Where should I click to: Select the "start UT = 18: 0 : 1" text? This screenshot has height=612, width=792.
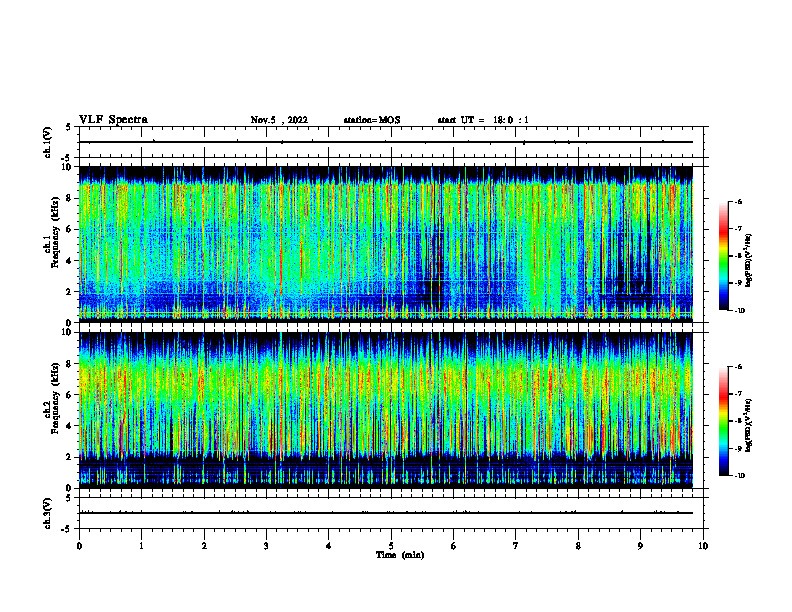(483, 120)
